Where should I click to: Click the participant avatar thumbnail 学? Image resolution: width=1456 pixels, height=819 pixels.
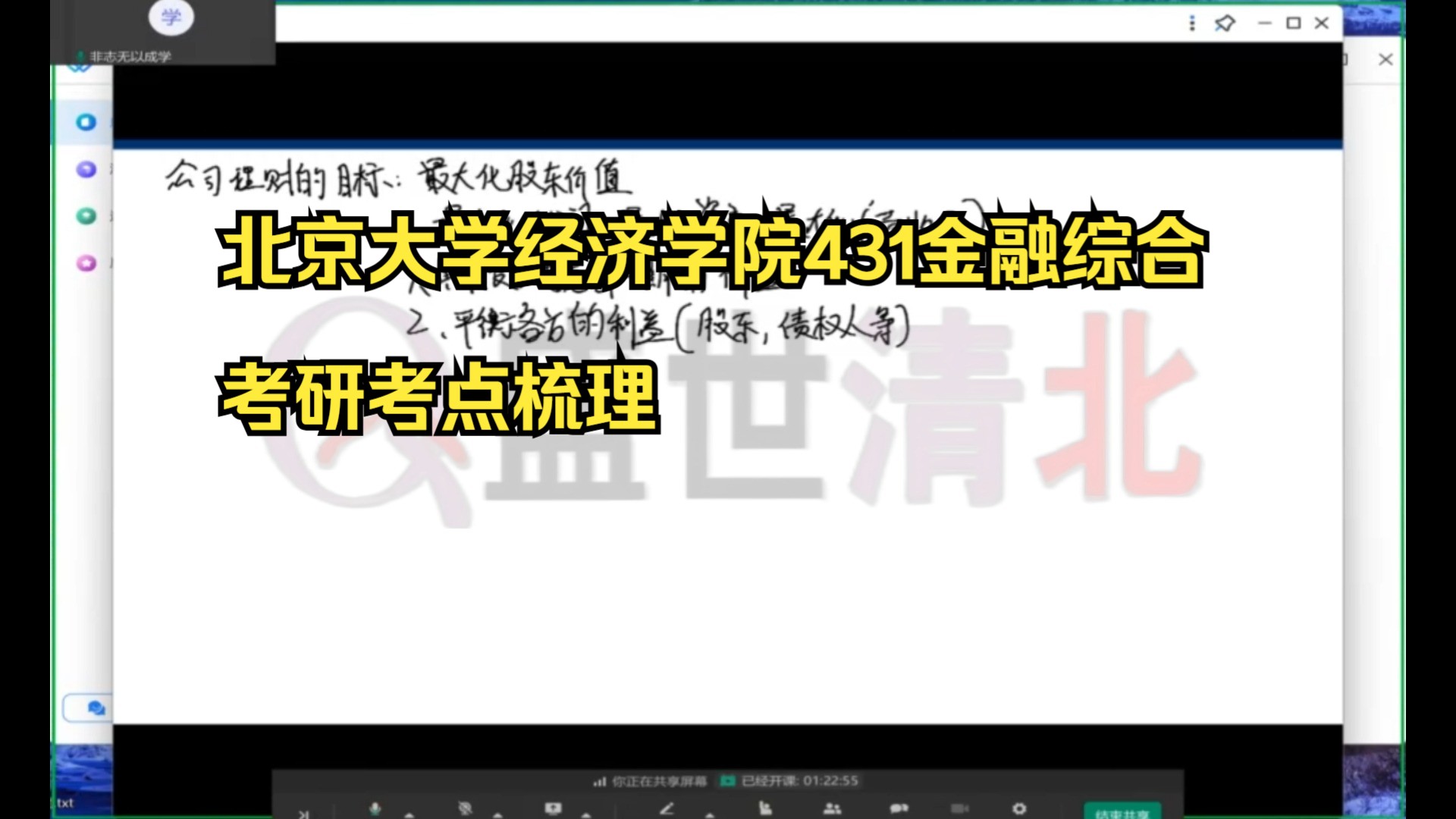click(x=171, y=17)
